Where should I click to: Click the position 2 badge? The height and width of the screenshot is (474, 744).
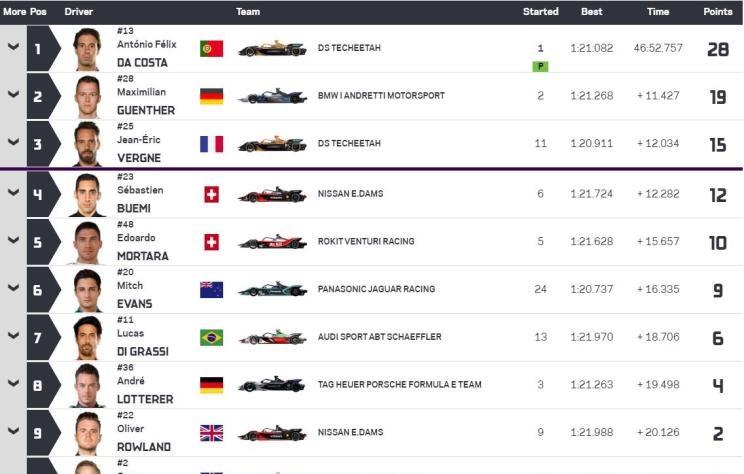(x=44, y=96)
